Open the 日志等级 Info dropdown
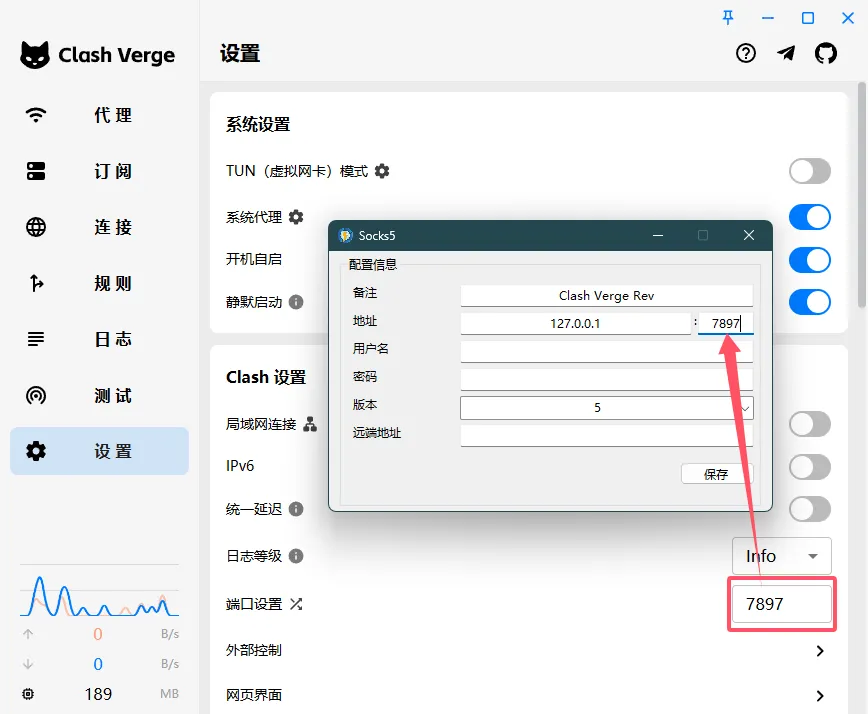The image size is (868, 714). coord(782,556)
